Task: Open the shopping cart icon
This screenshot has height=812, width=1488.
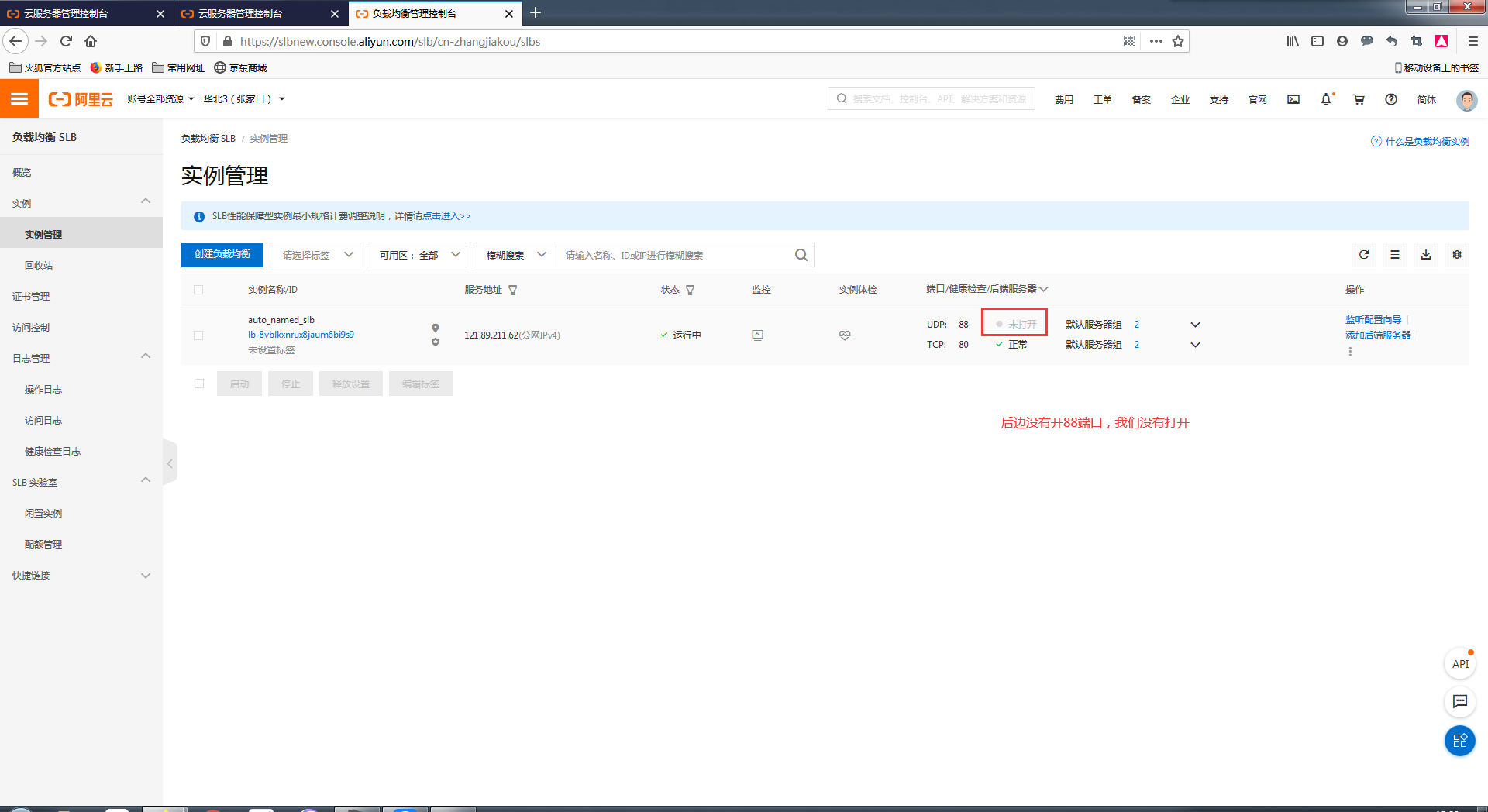Action: click(x=1359, y=99)
